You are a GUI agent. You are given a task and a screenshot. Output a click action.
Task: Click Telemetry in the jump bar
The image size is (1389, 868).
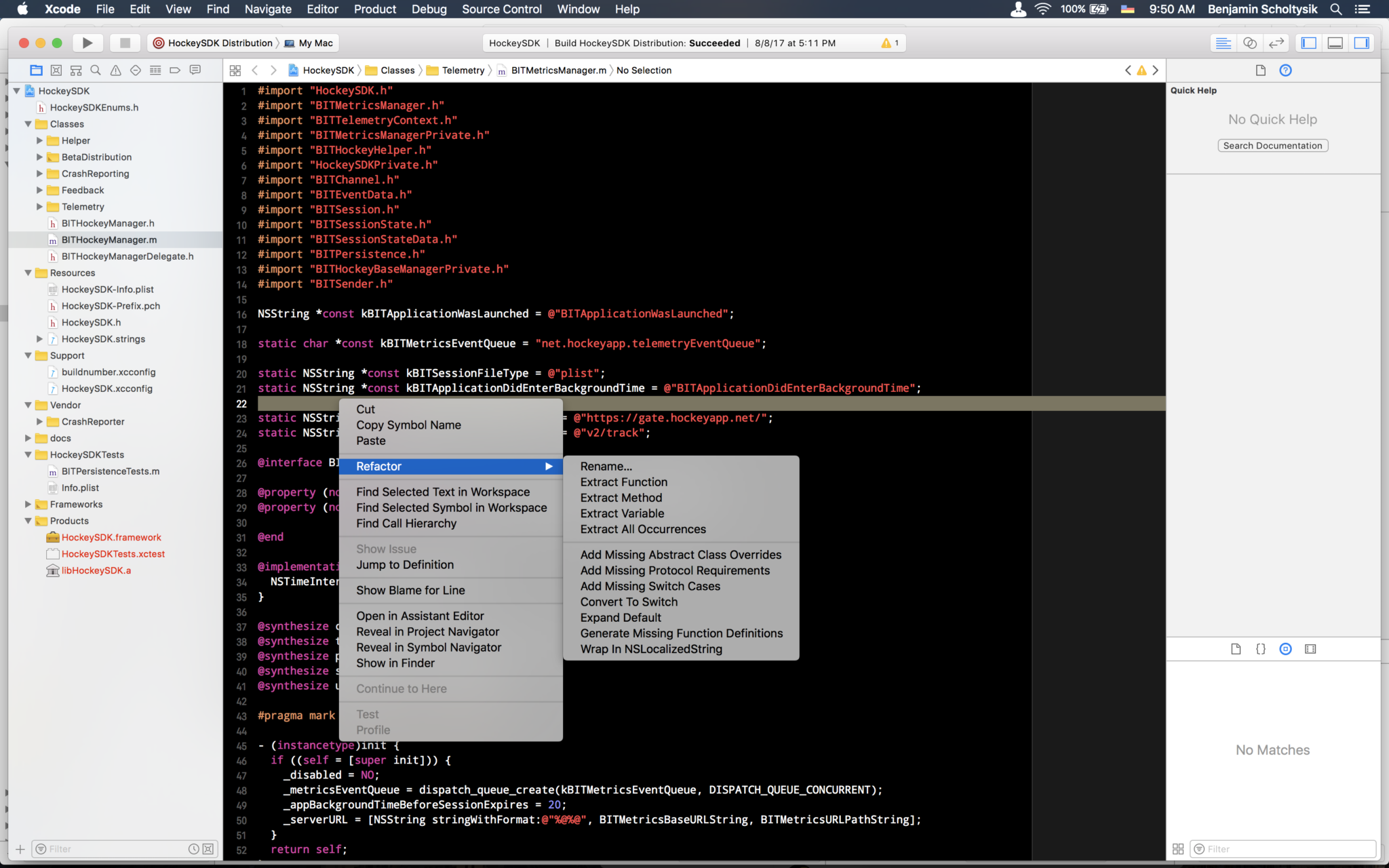pyautogui.click(x=456, y=71)
